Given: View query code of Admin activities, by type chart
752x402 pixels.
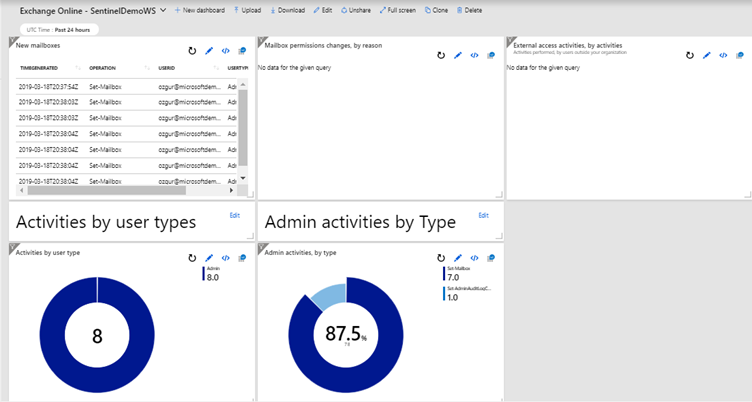Looking at the screenshot, I should [474, 258].
